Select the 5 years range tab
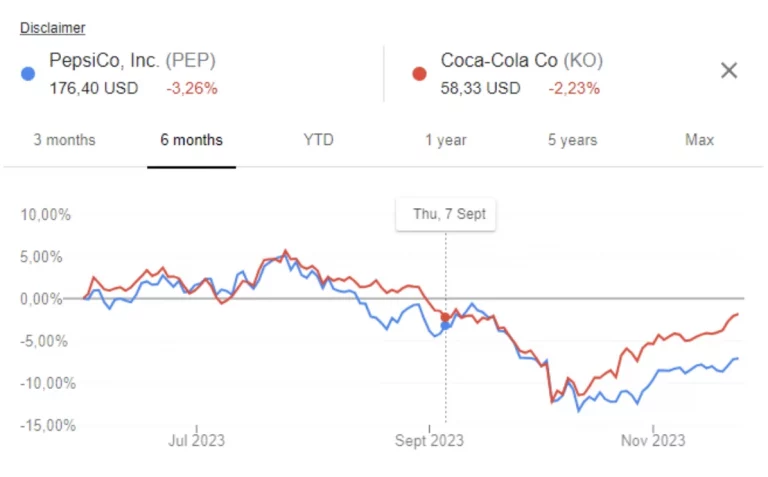The height and width of the screenshot is (477, 768). point(572,140)
